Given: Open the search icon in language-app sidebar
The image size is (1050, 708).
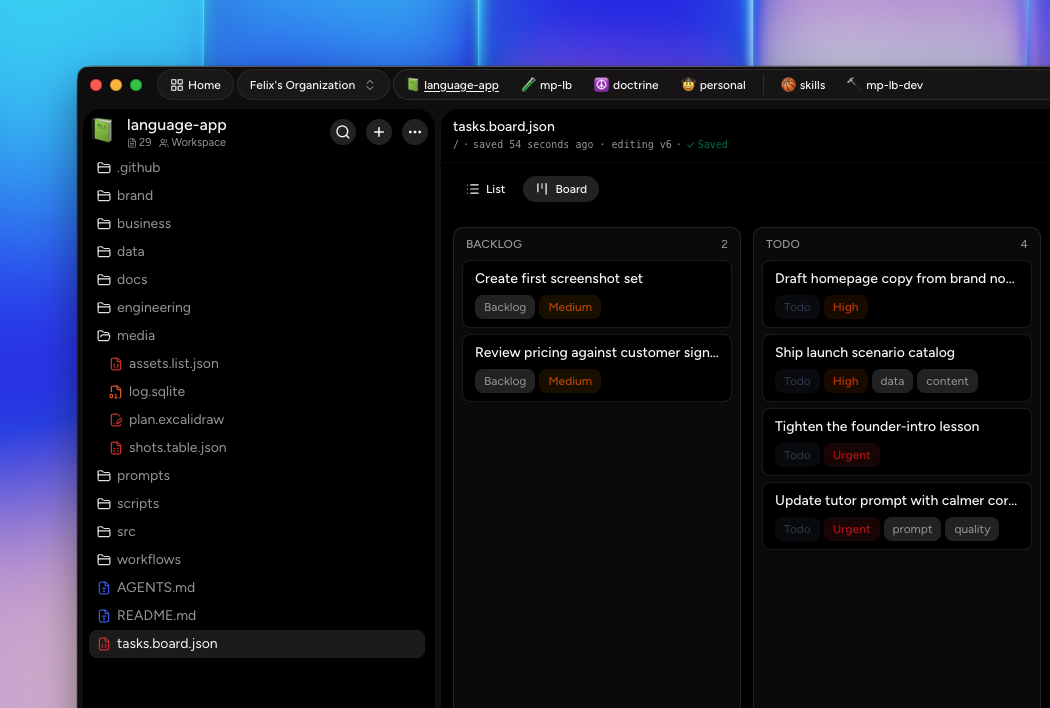Looking at the screenshot, I should click(x=343, y=132).
